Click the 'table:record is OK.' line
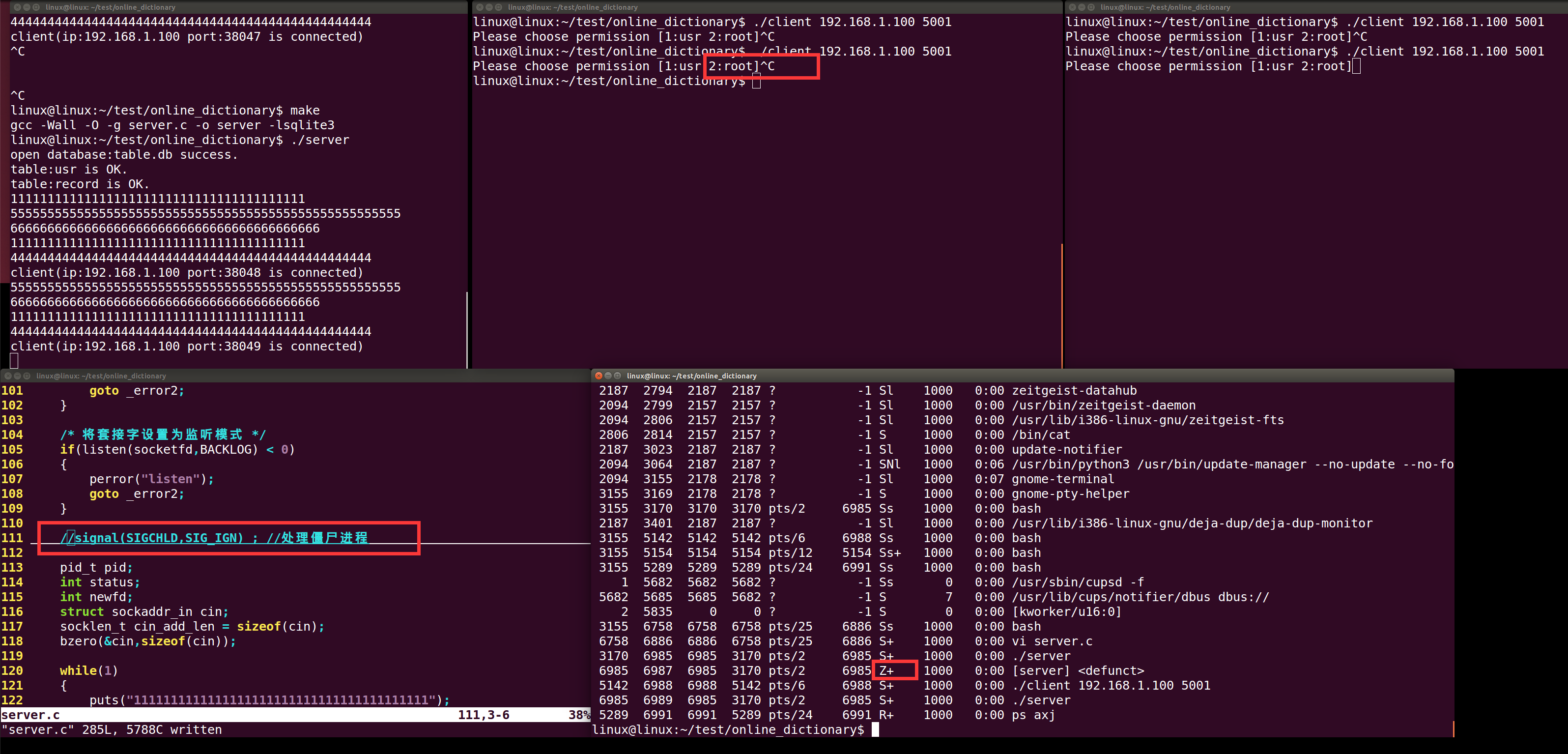Screen dimensions: 1568x754 tap(80, 184)
